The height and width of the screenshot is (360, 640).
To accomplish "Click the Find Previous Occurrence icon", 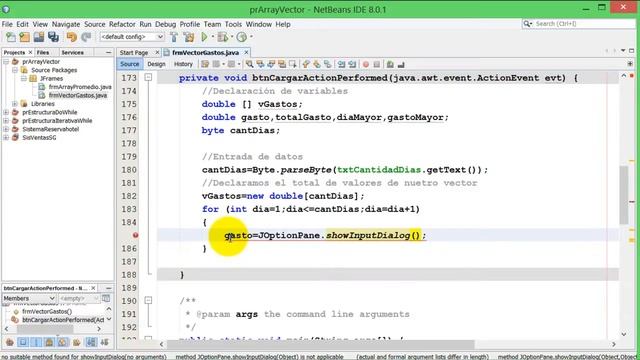I will point(260,64).
